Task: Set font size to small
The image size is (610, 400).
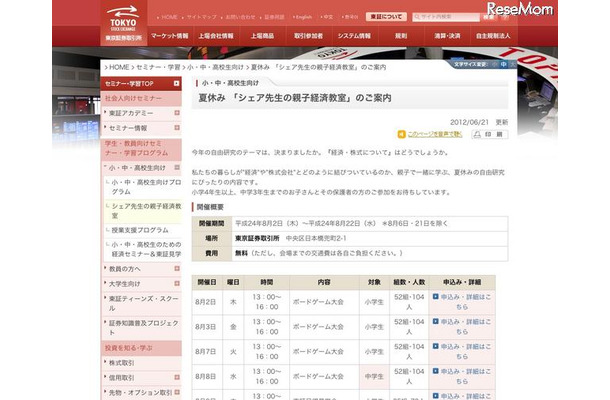Action: [495, 65]
